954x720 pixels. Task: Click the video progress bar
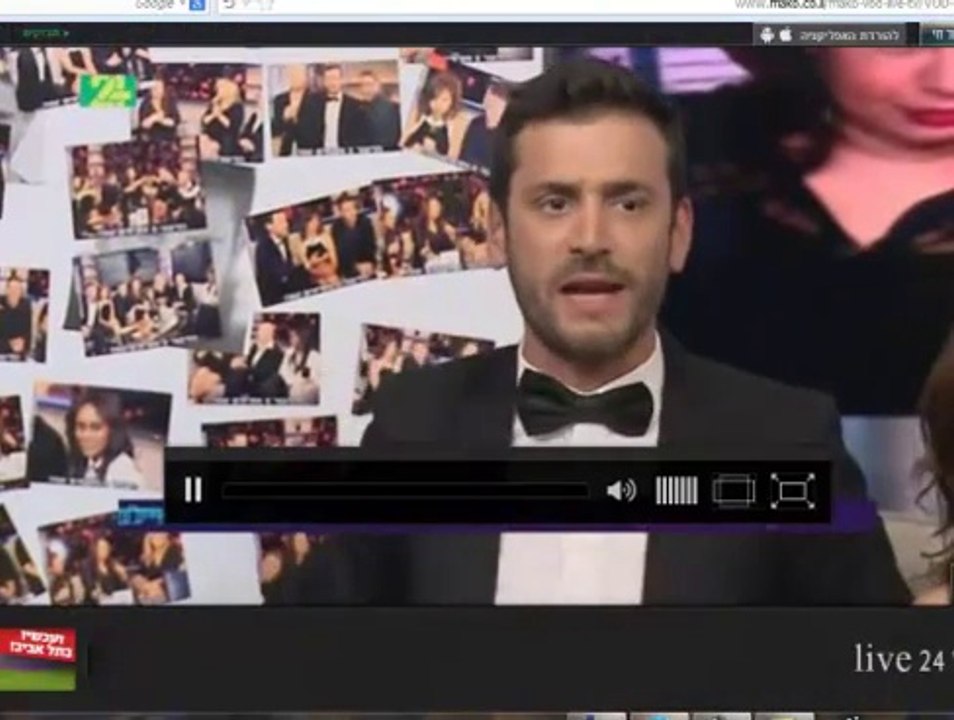[405, 491]
